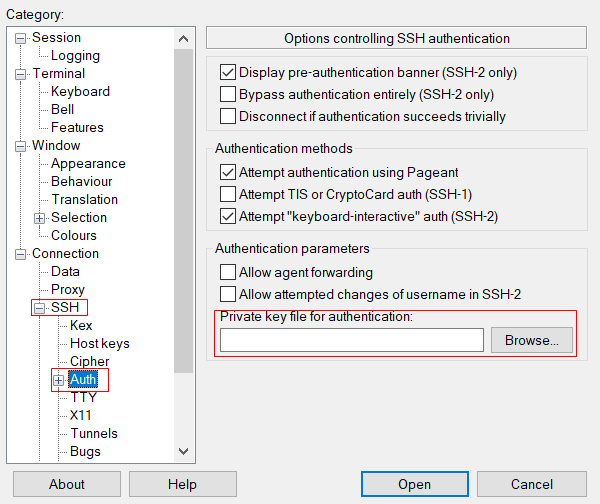Open Bell settings category

pos(62,109)
